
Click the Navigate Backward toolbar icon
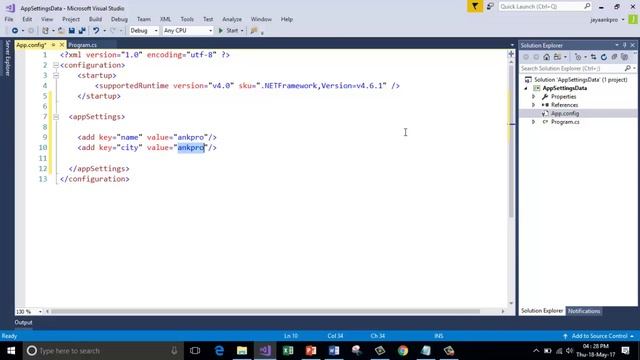(15, 31)
